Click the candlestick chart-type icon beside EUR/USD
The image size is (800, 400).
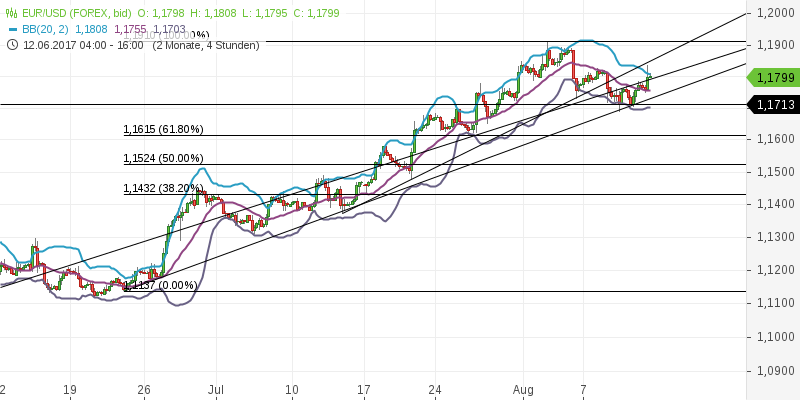pyautogui.click(x=11, y=14)
